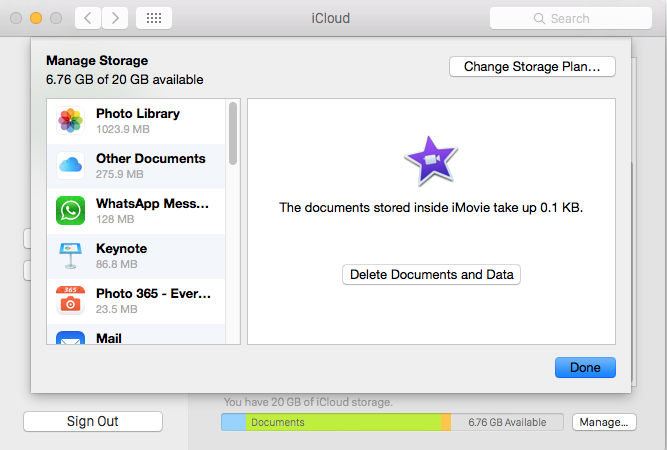Click the 1023.9 MB size label
This screenshot has width=667, height=450.
click(x=123, y=129)
